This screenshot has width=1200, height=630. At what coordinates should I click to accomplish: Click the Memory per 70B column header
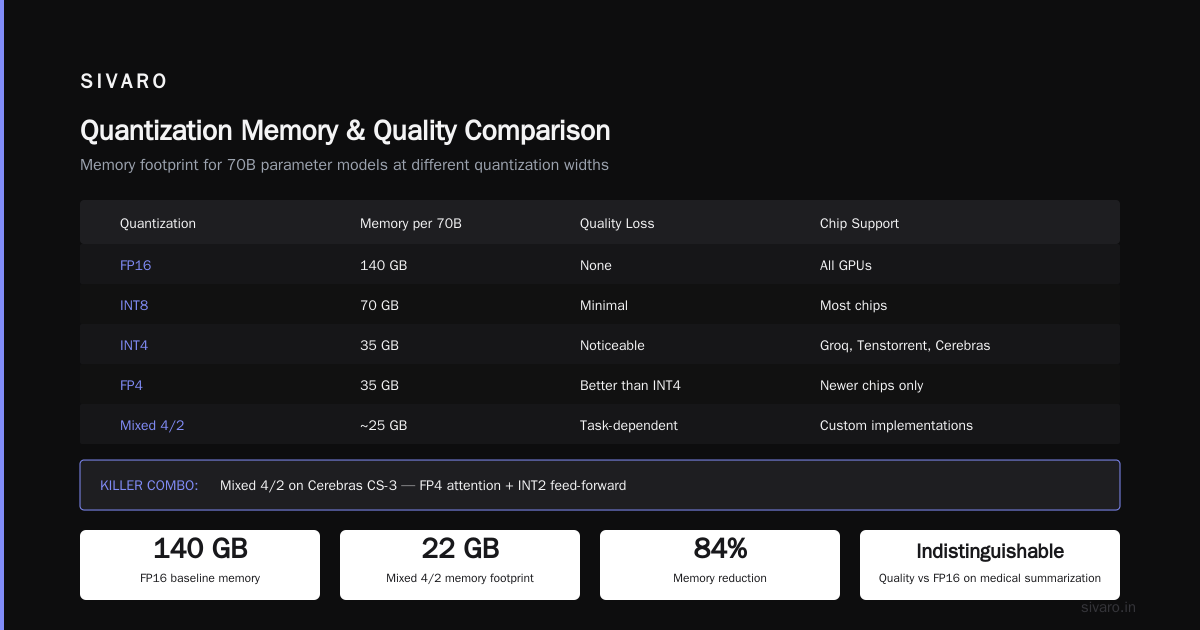(411, 223)
